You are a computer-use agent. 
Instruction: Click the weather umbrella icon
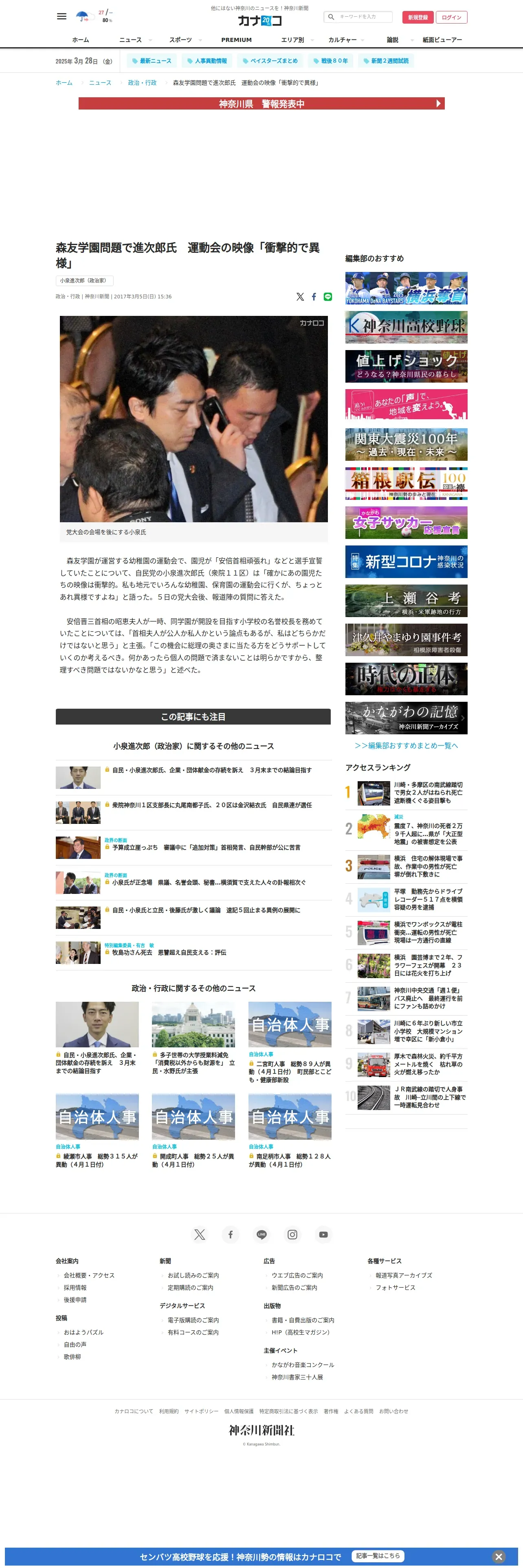pos(82,16)
